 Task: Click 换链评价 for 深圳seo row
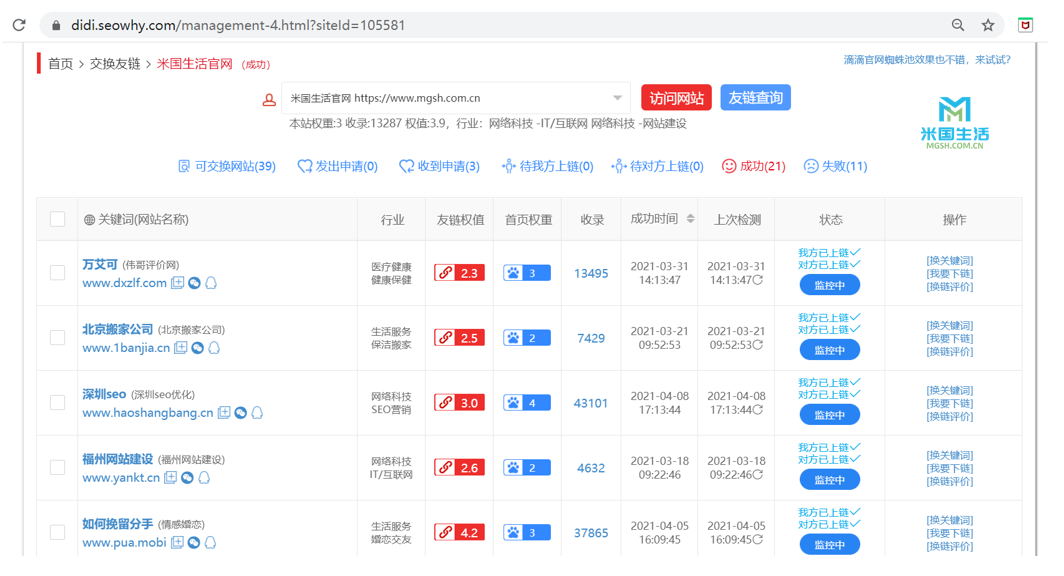[949, 417]
